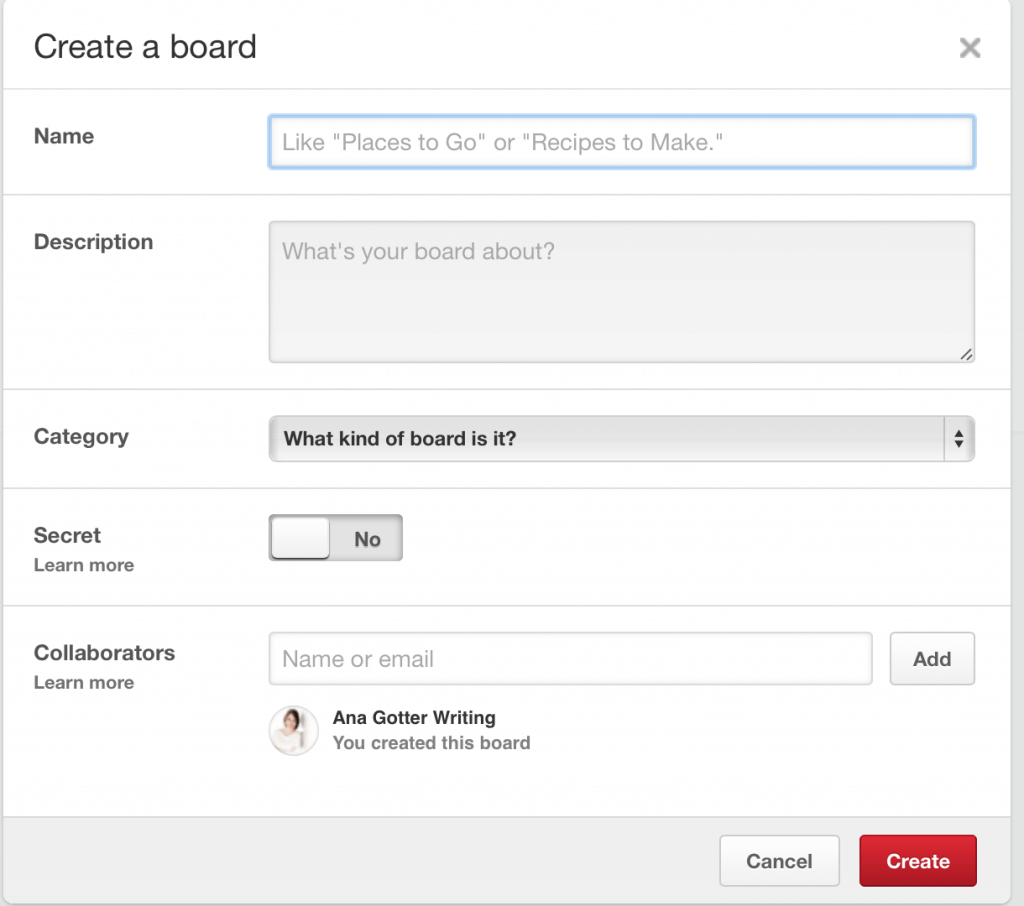Click the Create a board heading

145,47
